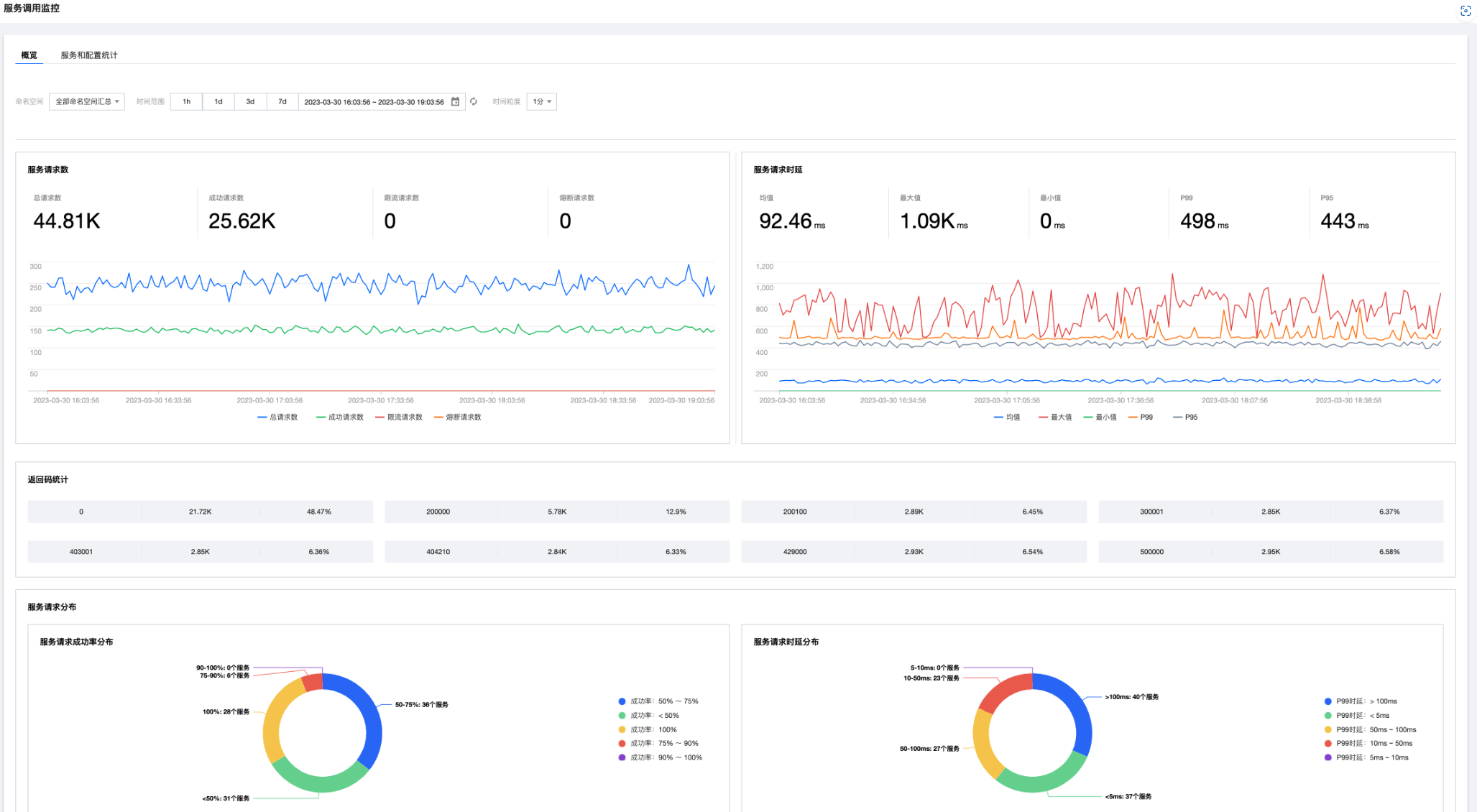Click legend 成功率: < 50% green dot

pos(622,716)
